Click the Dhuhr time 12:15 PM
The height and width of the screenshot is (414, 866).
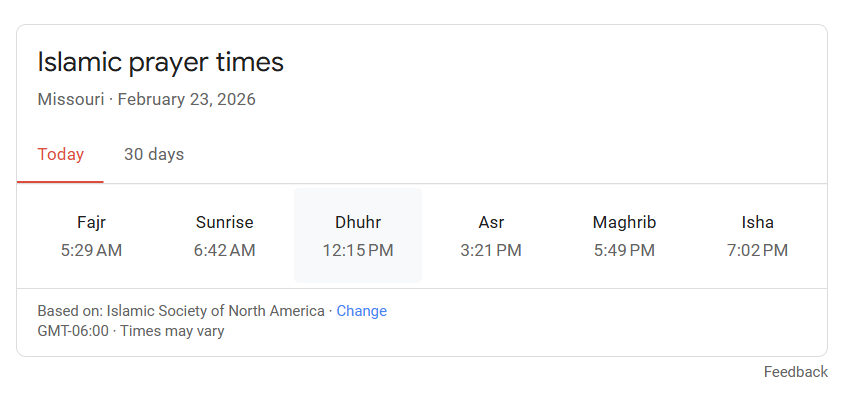tap(357, 250)
